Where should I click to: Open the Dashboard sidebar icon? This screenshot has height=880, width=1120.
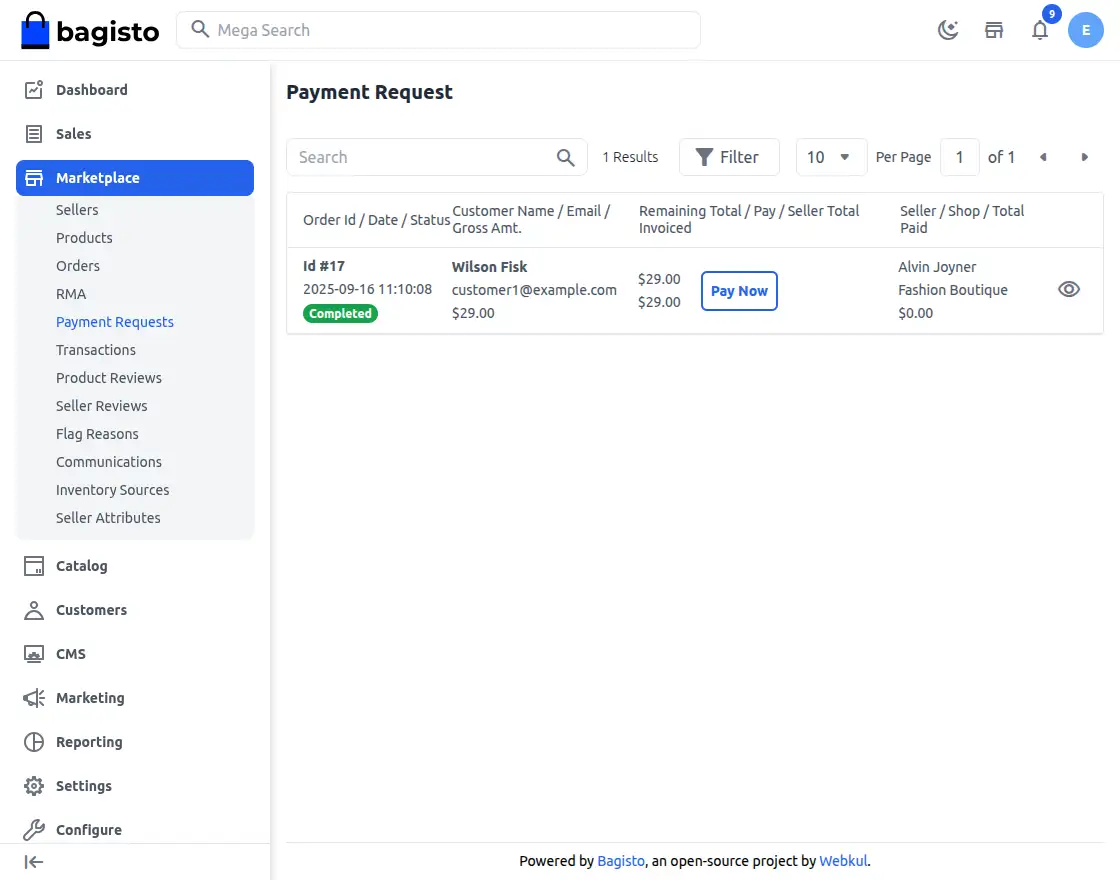[32, 89]
